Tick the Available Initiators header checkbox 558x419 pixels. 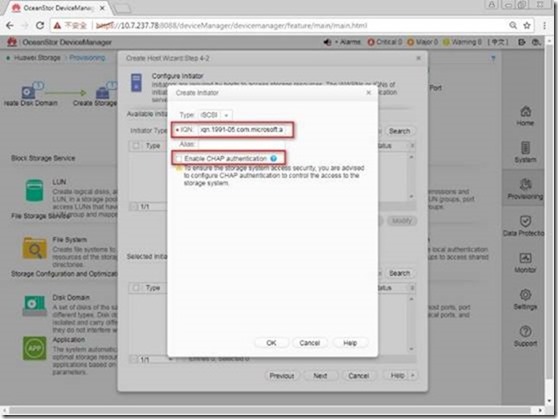136,146
